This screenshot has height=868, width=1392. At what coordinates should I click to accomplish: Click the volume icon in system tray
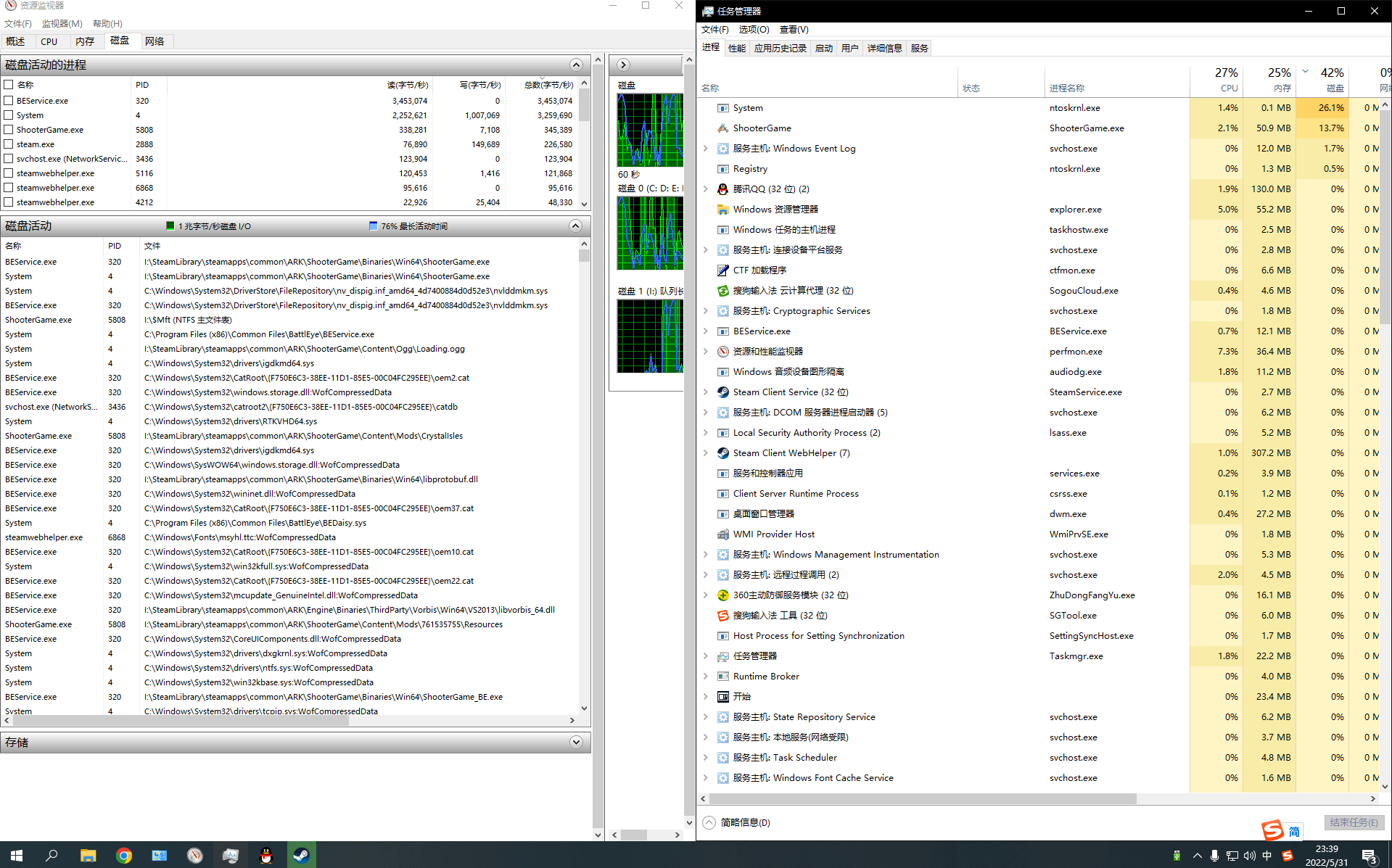[1249, 856]
